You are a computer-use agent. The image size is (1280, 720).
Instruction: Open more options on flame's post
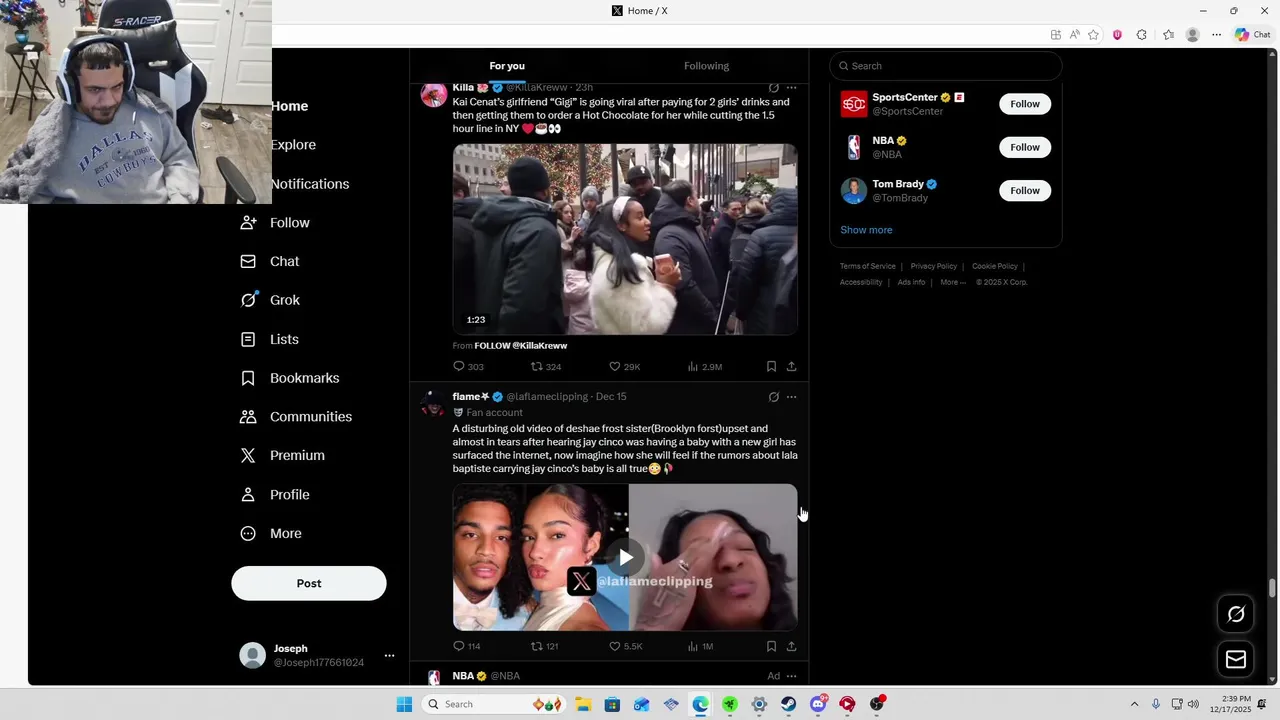pyautogui.click(x=791, y=397)
